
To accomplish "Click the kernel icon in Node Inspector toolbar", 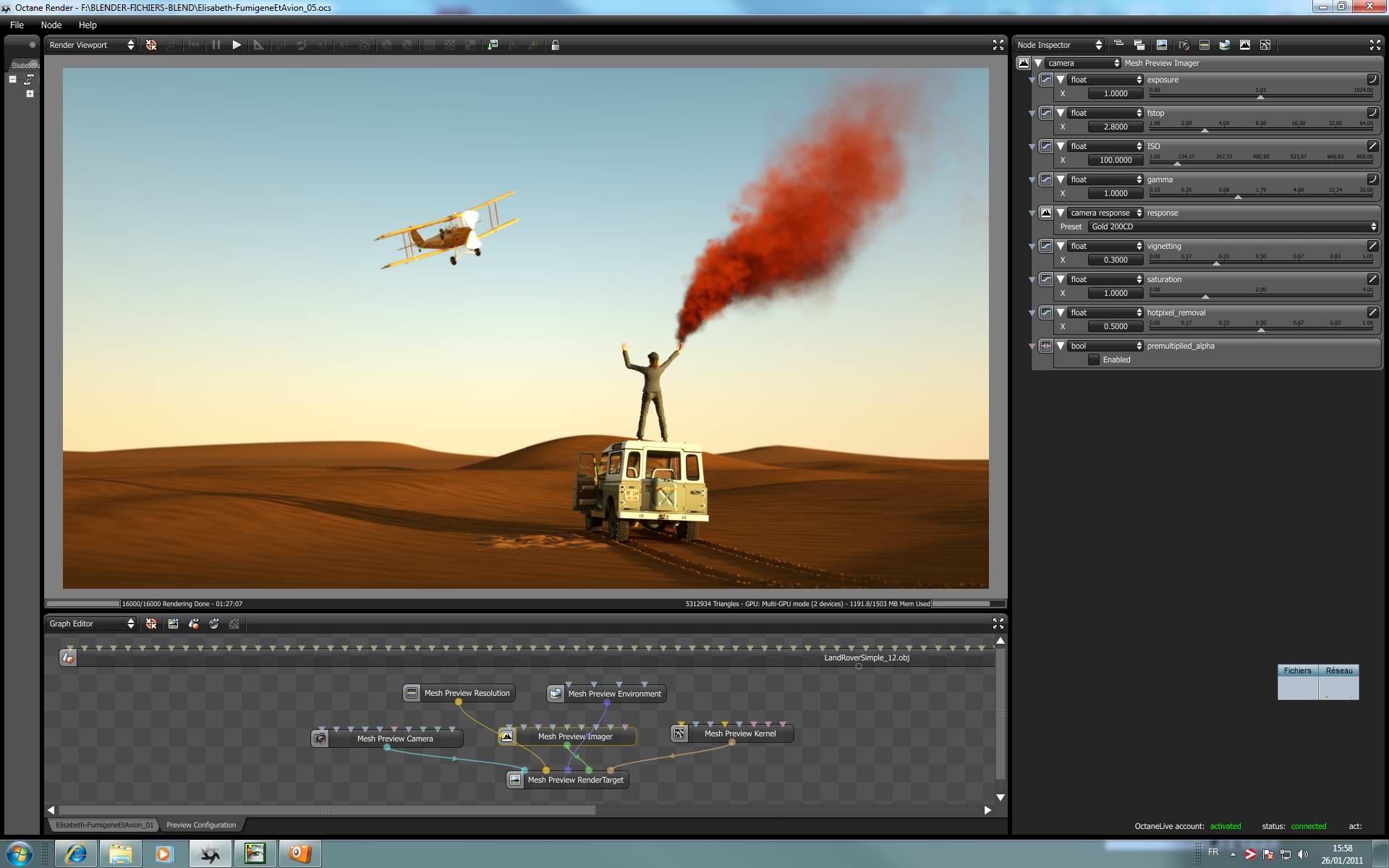I will tap(1265, 45).
